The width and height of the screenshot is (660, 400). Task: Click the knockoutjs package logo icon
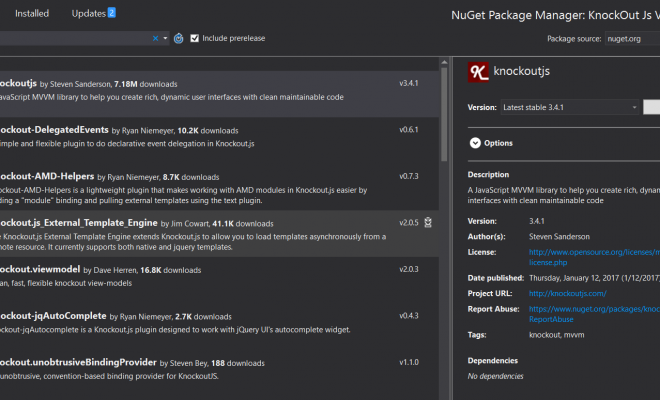coord(478,72)
